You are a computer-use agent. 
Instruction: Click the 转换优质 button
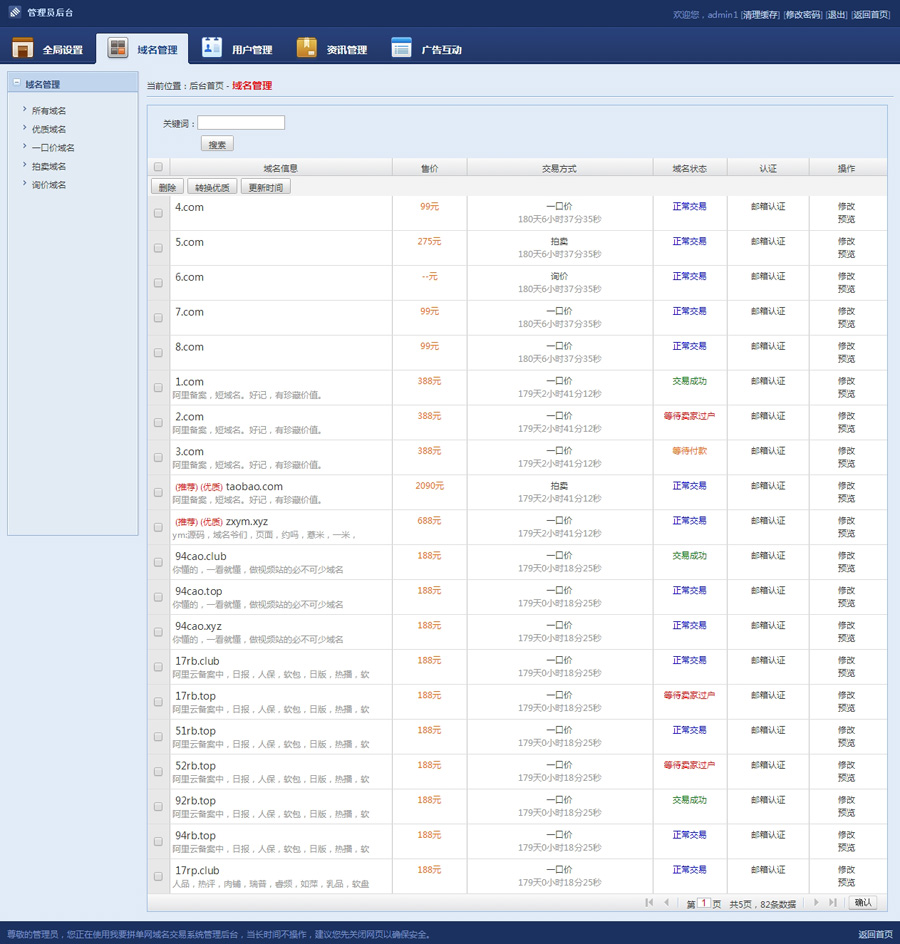[212, 187]
